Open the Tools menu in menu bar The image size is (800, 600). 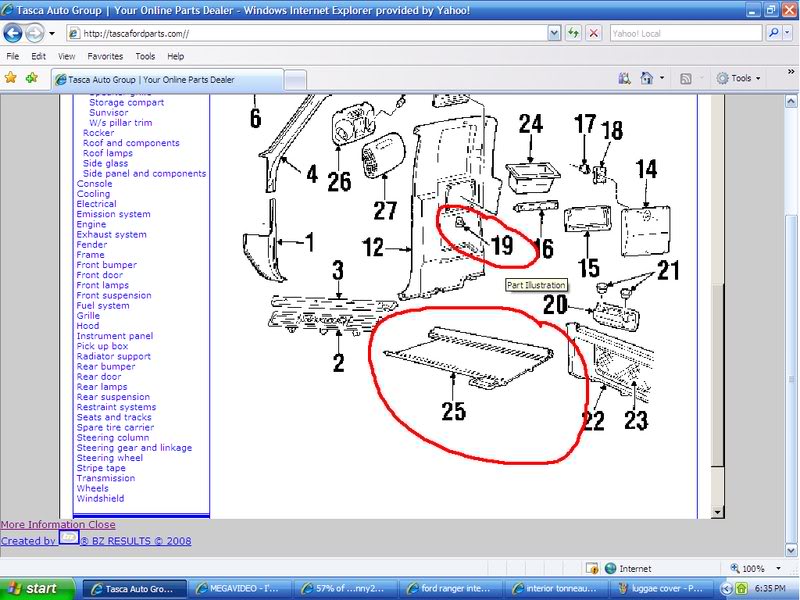click(x=145, y=56)
